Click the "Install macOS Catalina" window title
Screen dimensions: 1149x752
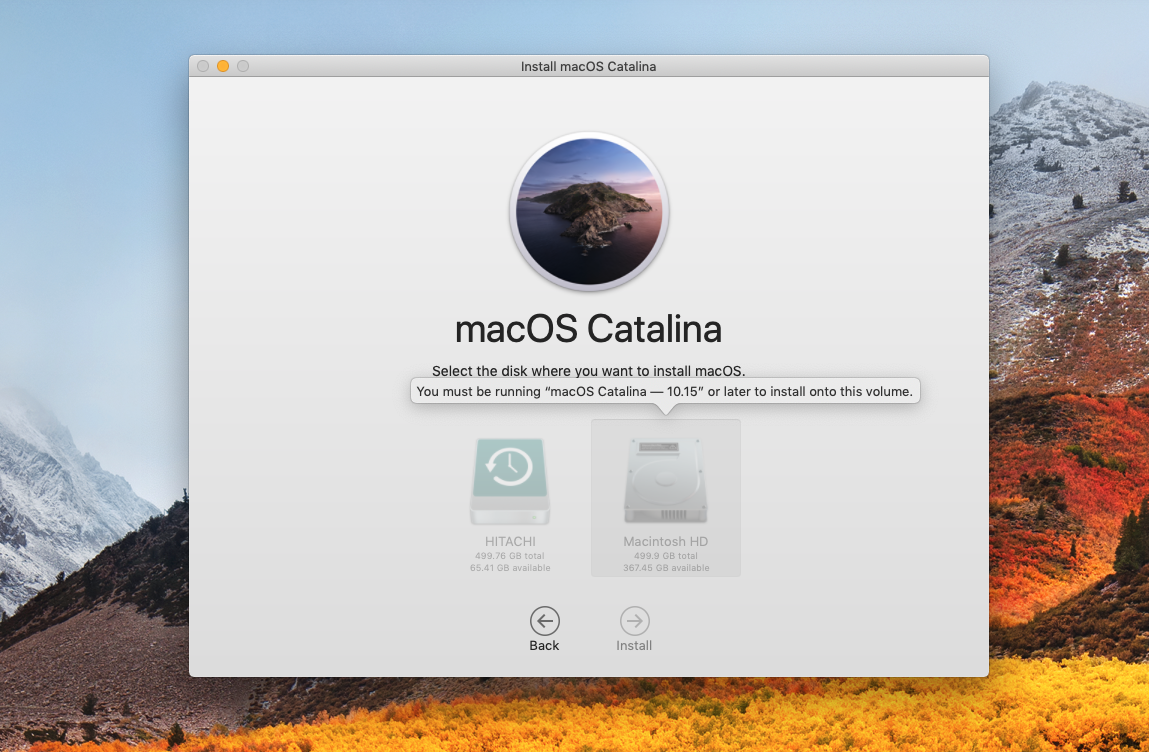[x=588, y=66]
